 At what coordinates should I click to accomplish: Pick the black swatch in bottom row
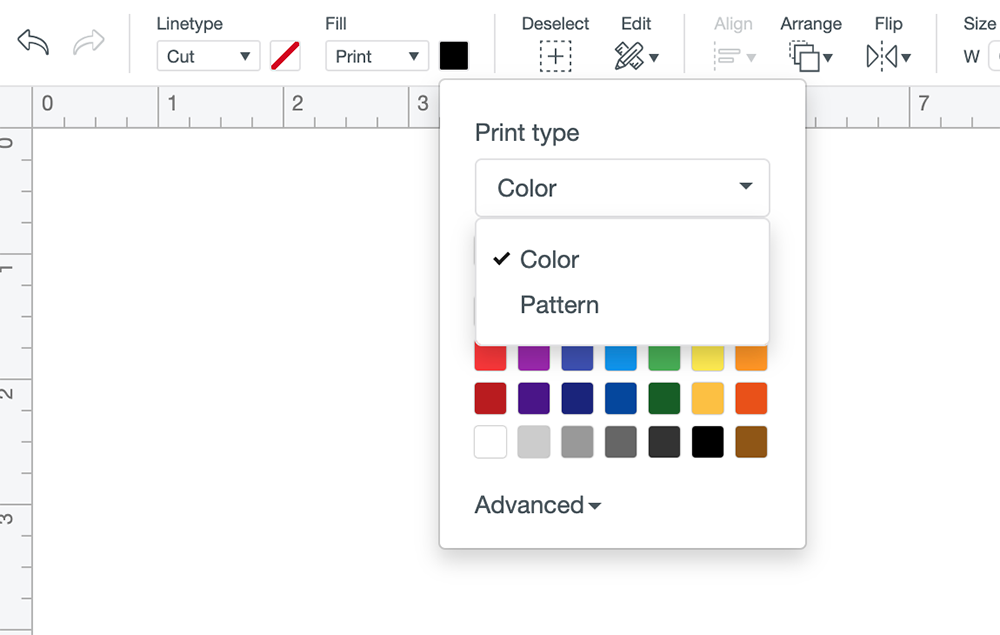[707, 442]
